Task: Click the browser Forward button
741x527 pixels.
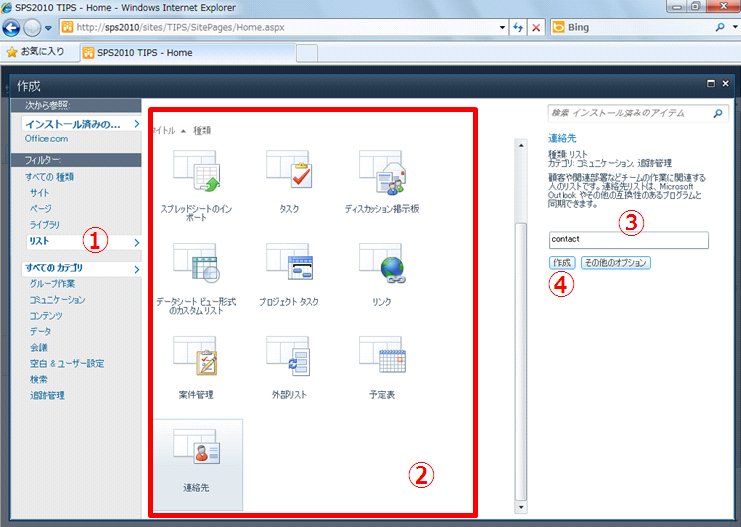Action: coord(32,28)
